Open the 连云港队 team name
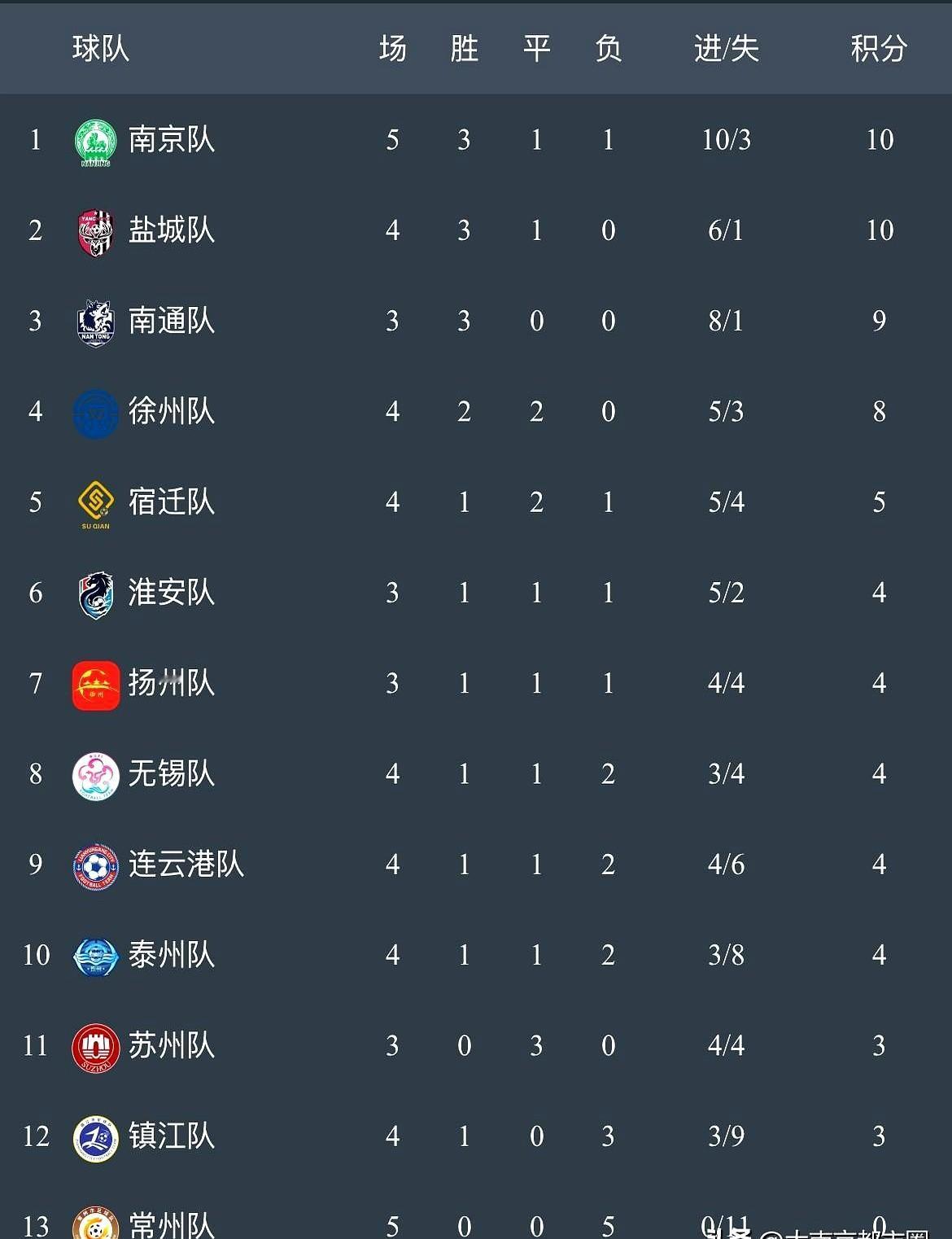This screenshot has height=1239, width=952. pos(186,864)
